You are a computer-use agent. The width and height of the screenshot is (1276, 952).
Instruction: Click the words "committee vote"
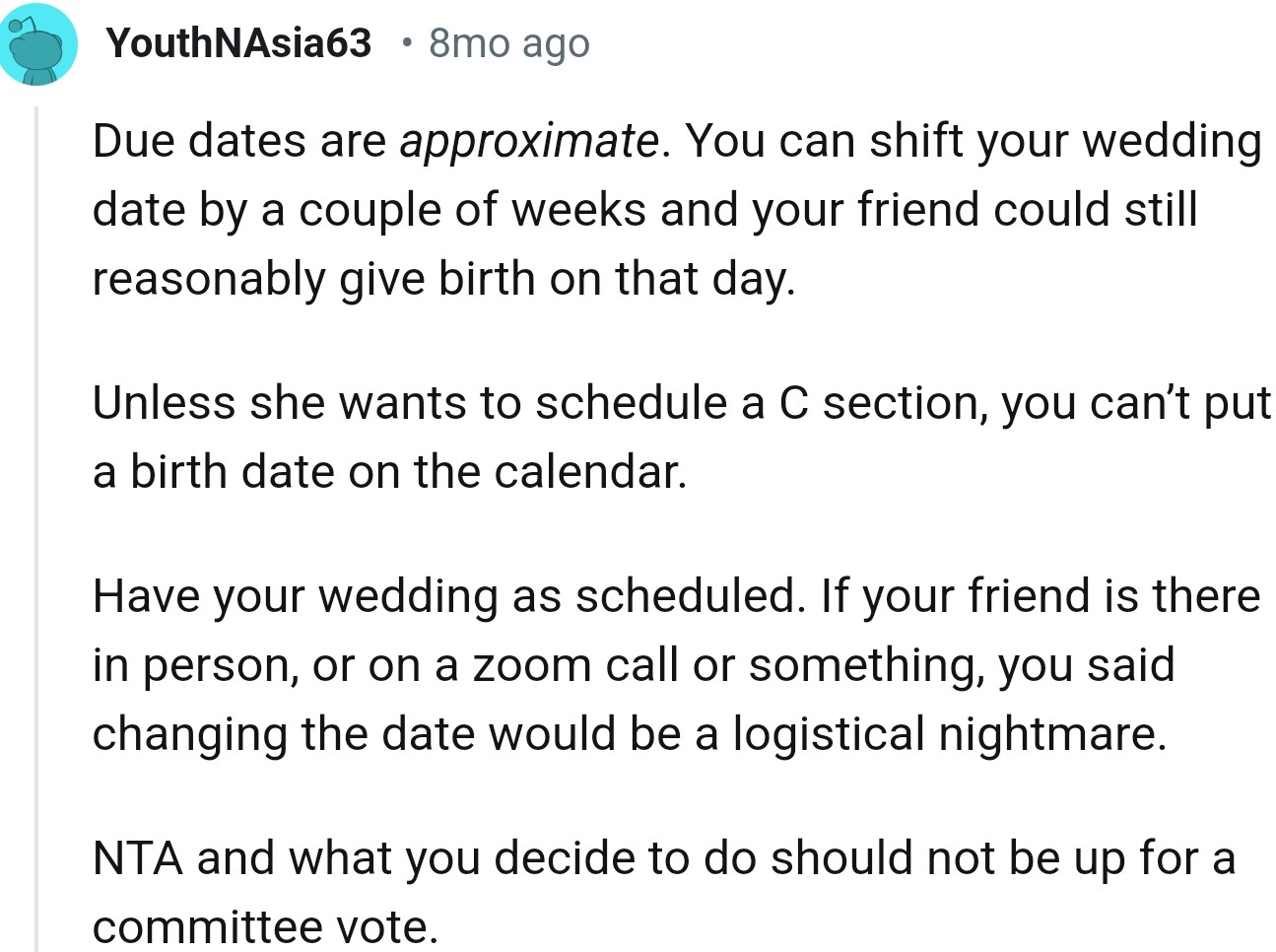click(264, 926)
